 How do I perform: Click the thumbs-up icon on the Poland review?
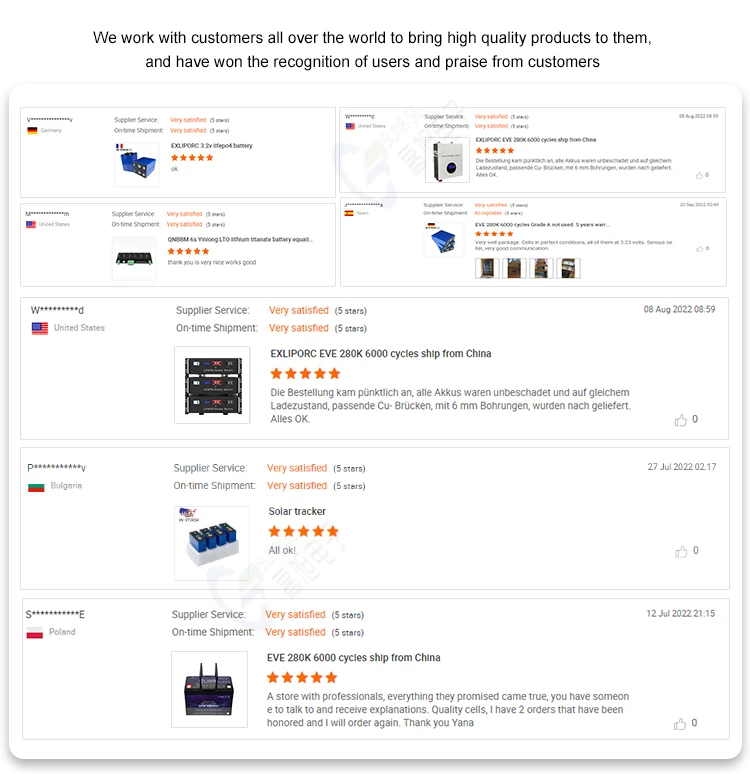[681, 724]
